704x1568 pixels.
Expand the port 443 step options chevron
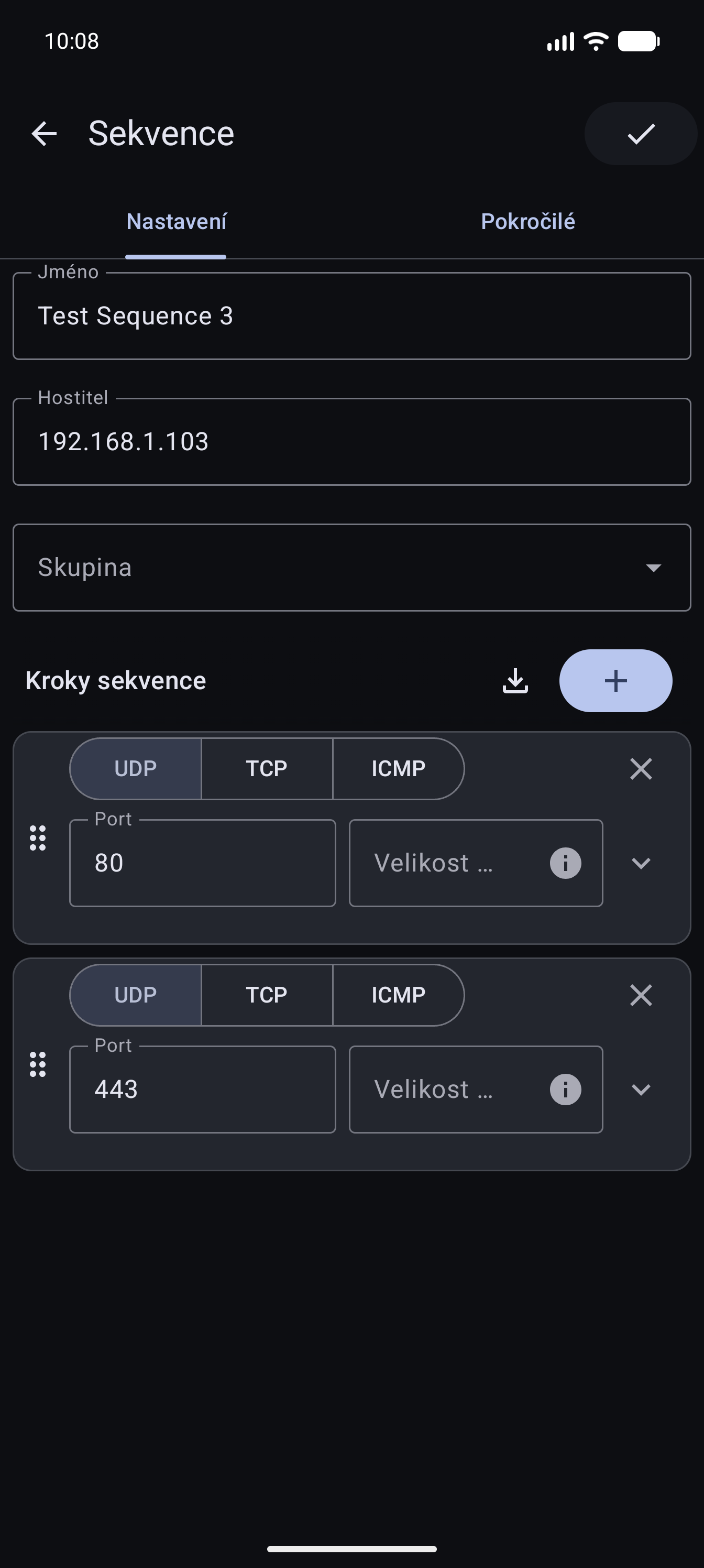click(641, 1090)
